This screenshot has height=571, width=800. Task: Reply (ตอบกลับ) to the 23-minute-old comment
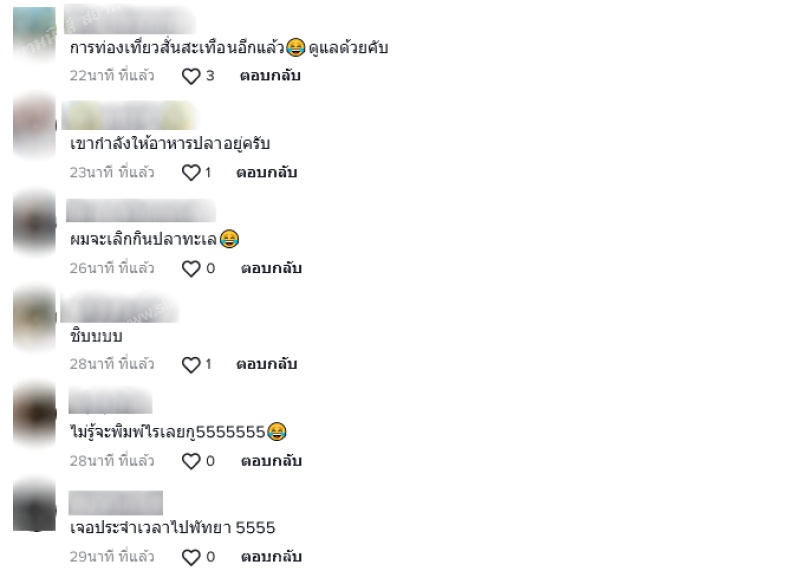266,172
